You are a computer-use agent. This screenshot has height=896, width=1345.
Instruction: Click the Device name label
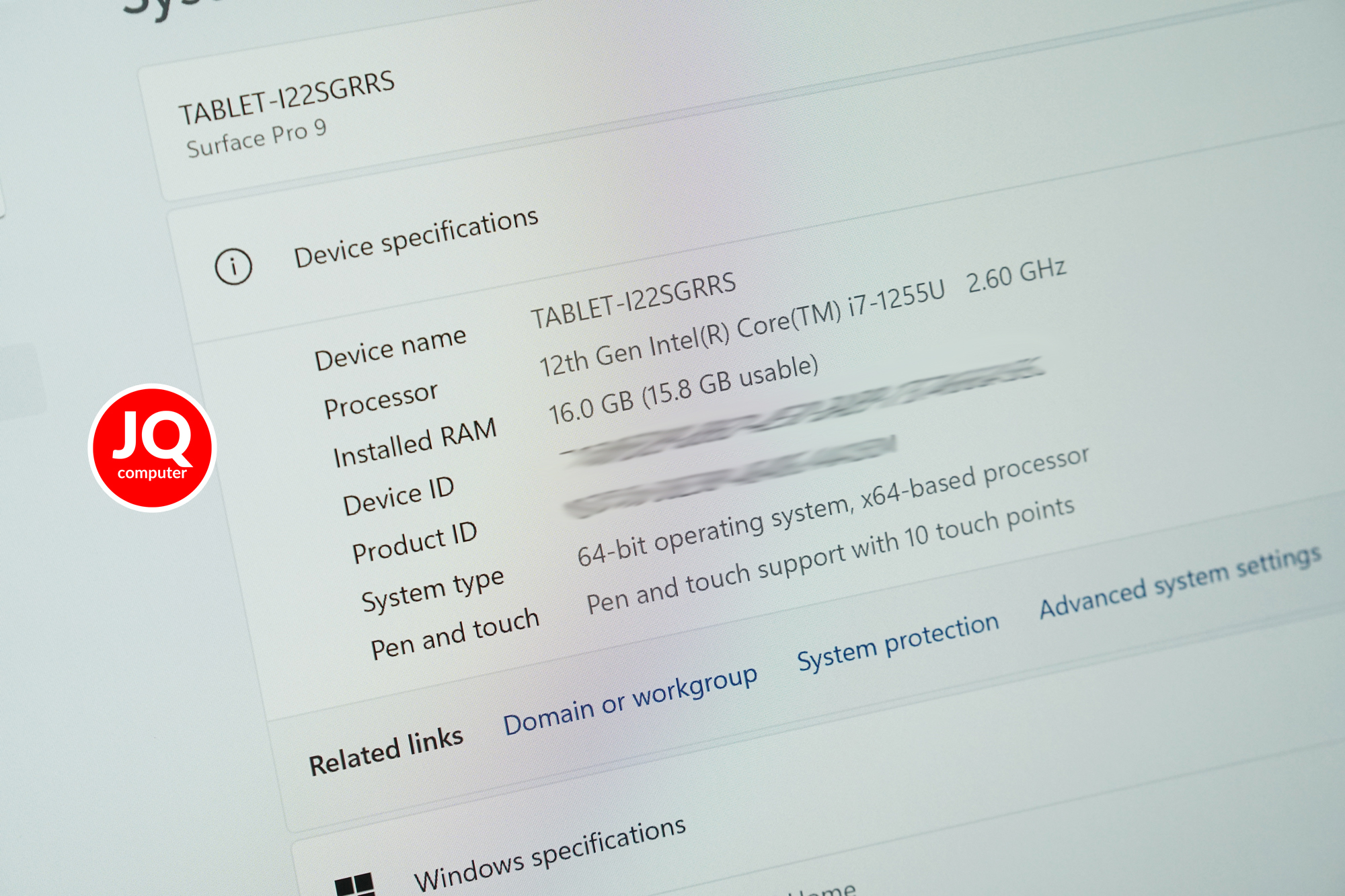tap(390, 348)
